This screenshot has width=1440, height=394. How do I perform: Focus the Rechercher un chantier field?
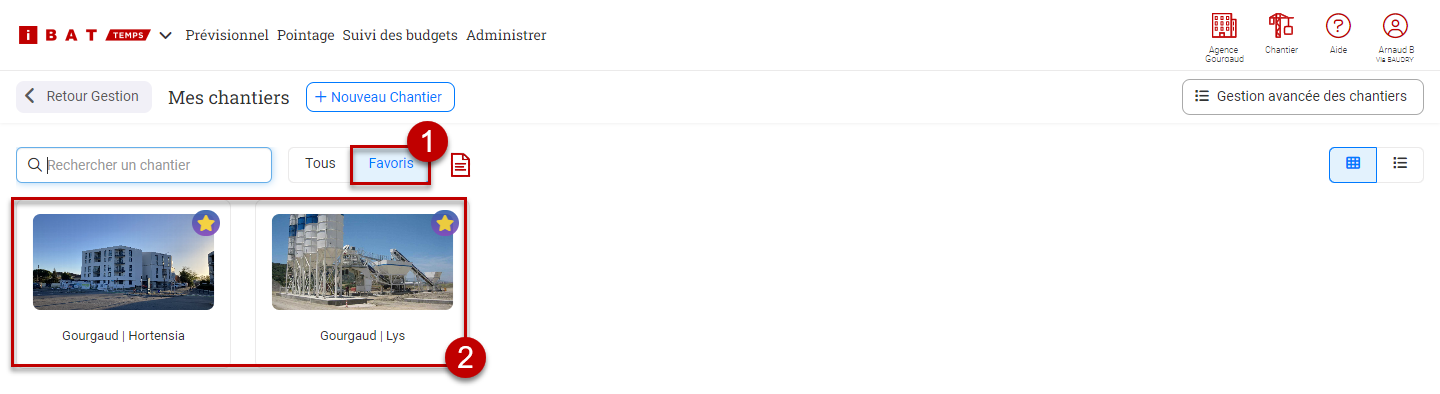(144, 165)
